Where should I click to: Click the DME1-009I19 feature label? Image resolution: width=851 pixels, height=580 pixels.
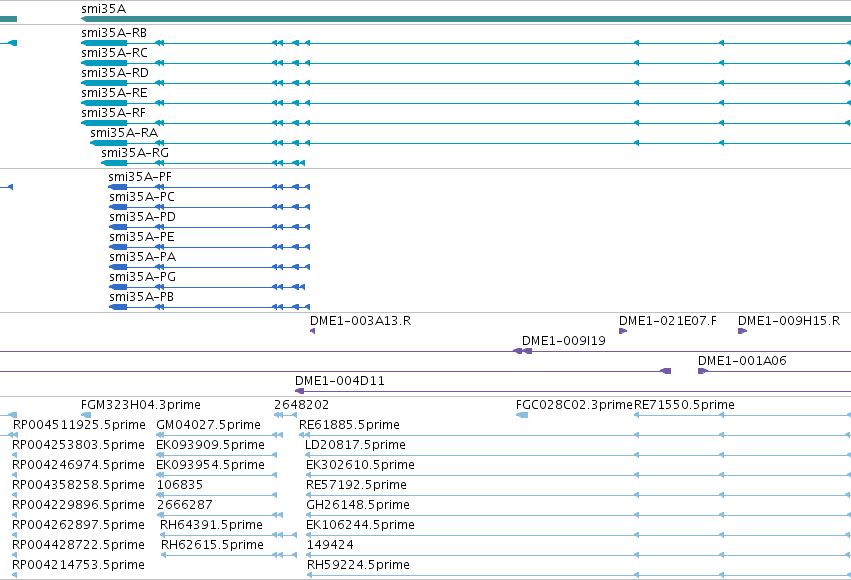tap(563, 341)
